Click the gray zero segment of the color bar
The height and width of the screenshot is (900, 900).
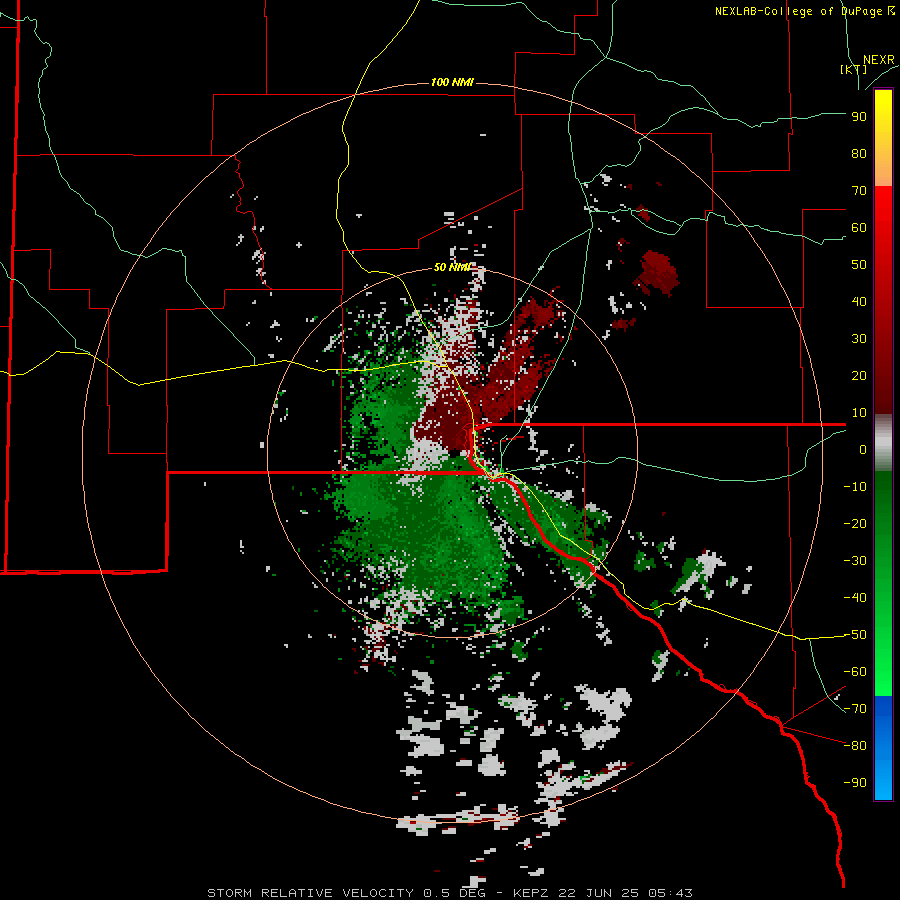[x=883, y=443]
